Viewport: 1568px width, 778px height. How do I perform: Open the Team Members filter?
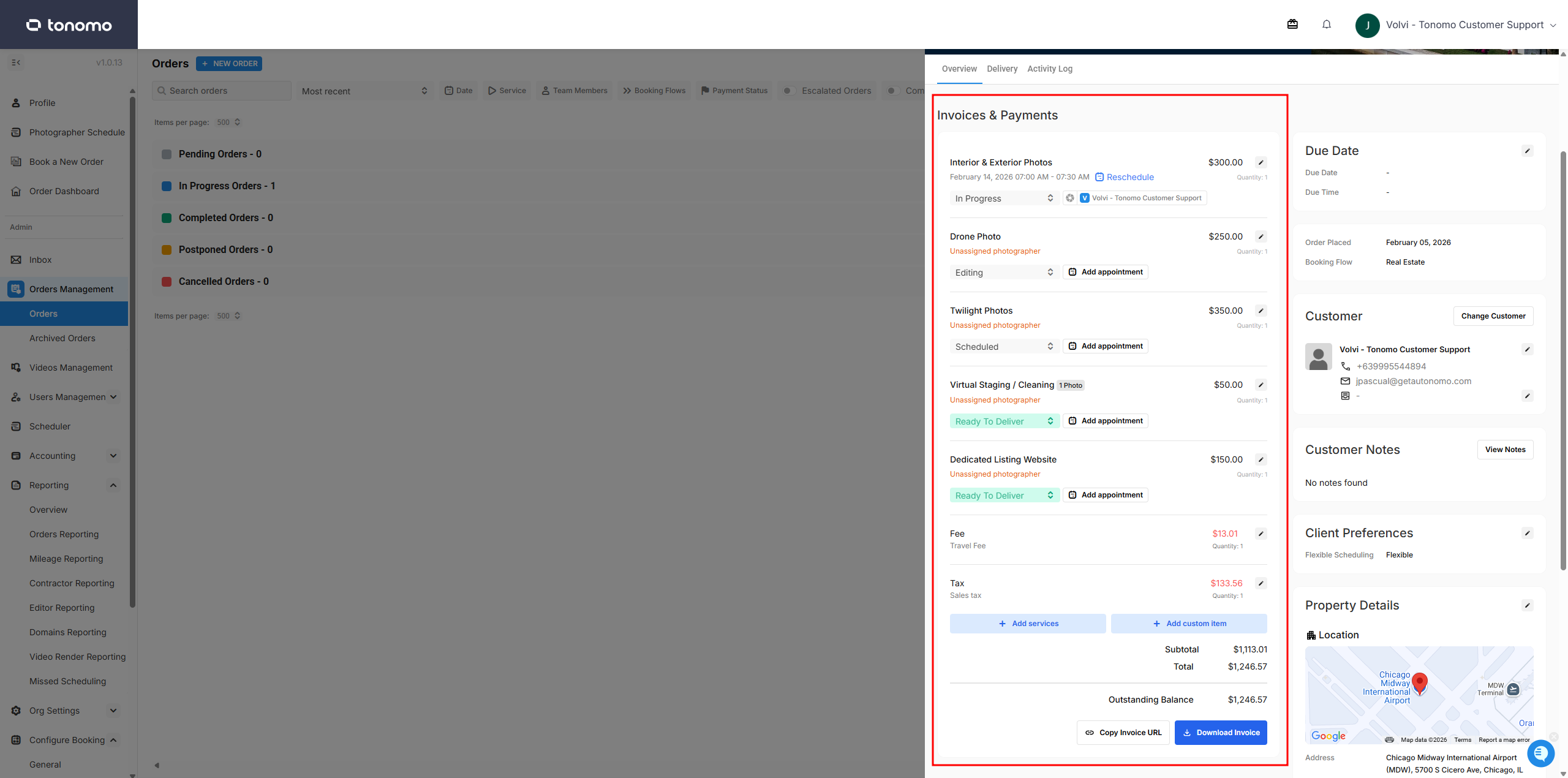[575, 91]
